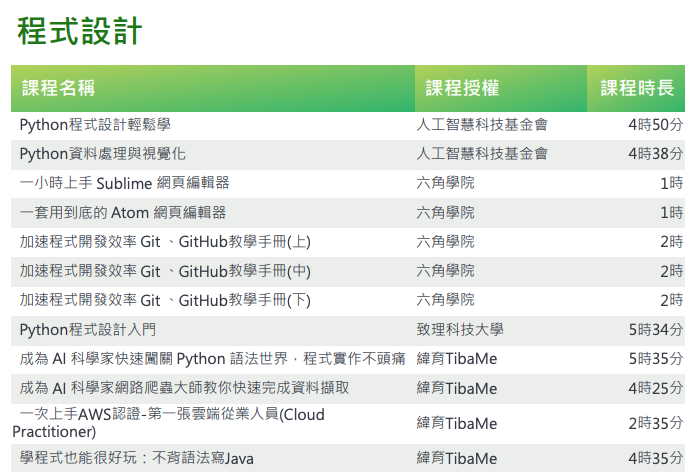Click 六角學院 in the Sublime row
691x472 pixels.
(x=446, y=183)
